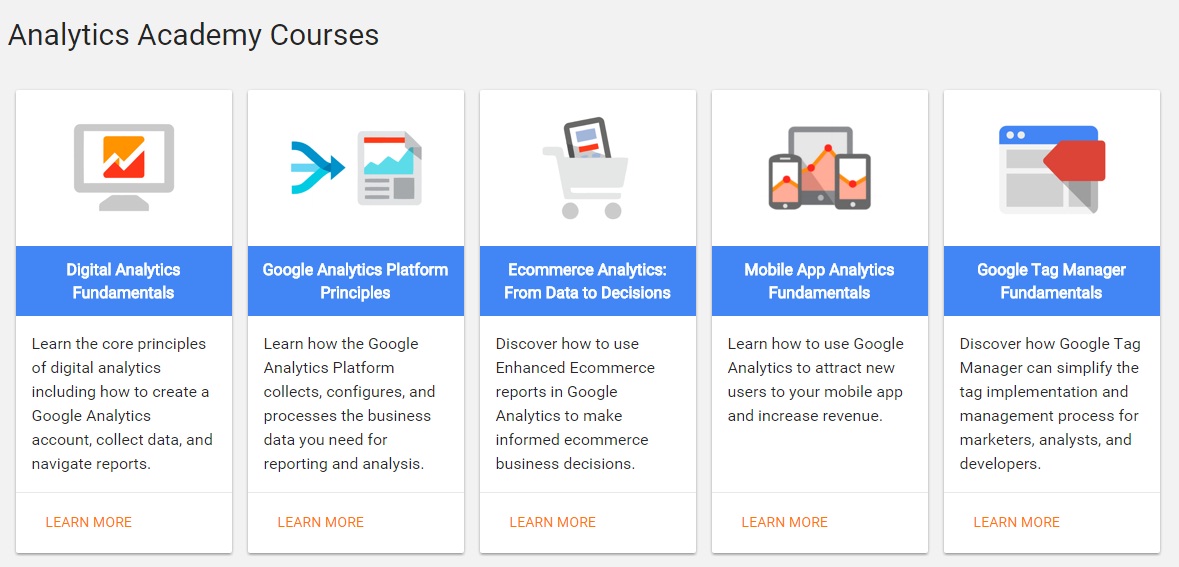Screen dimensions: 1179x567
Task: Click the mobile devices graph icon
Action: pyautogui.click(x=820, y=168)
